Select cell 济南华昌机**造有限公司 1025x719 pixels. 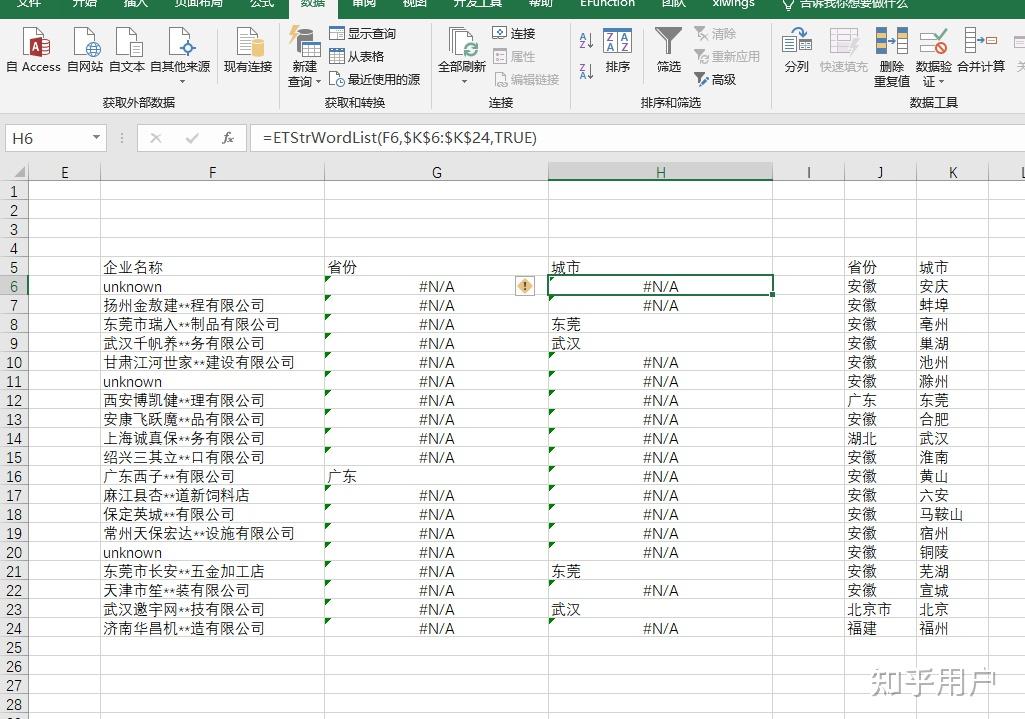click(212, 628)
